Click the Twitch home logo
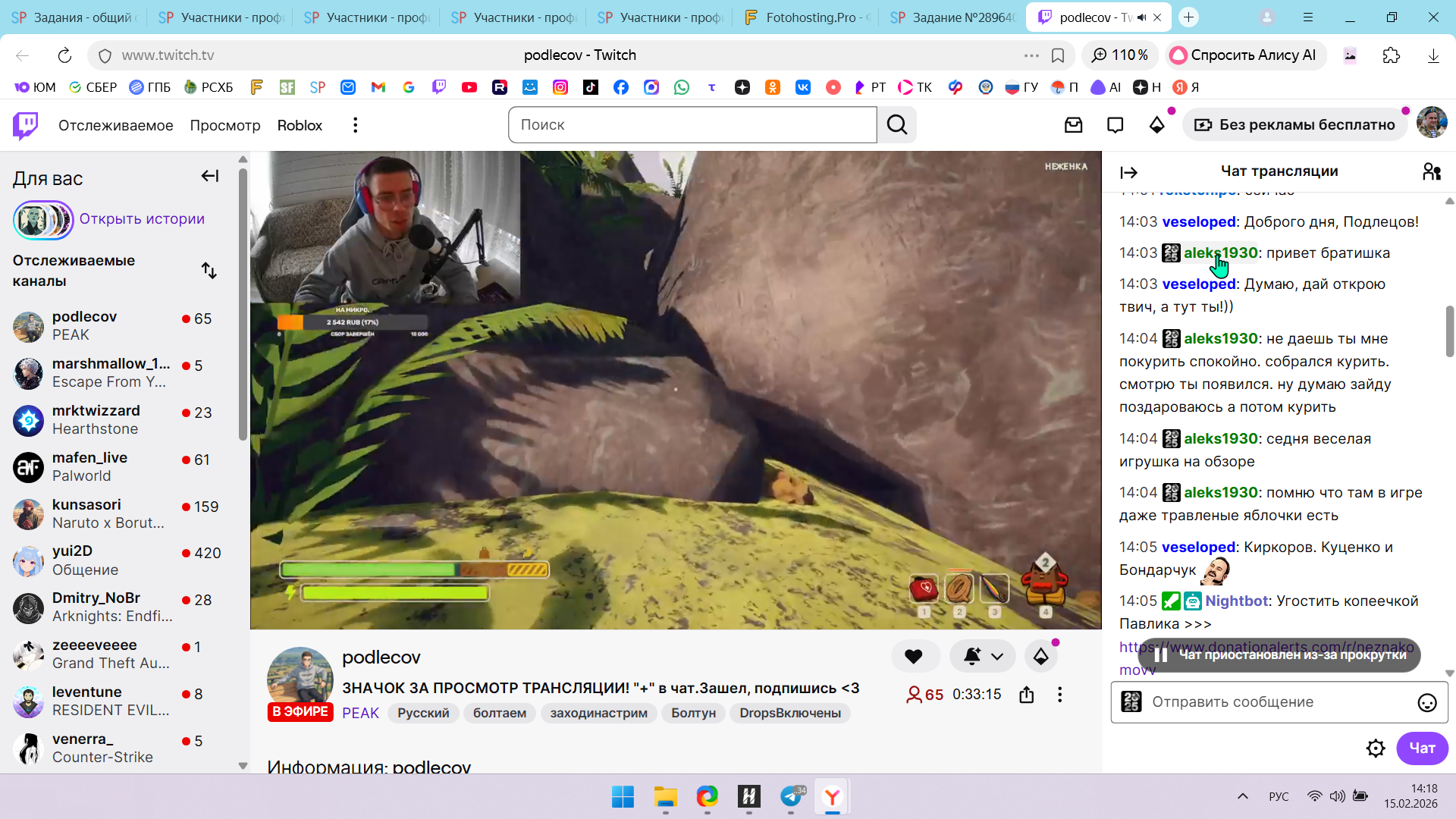This screenshot has height=819, width=1456. click(x=26, y=125)
